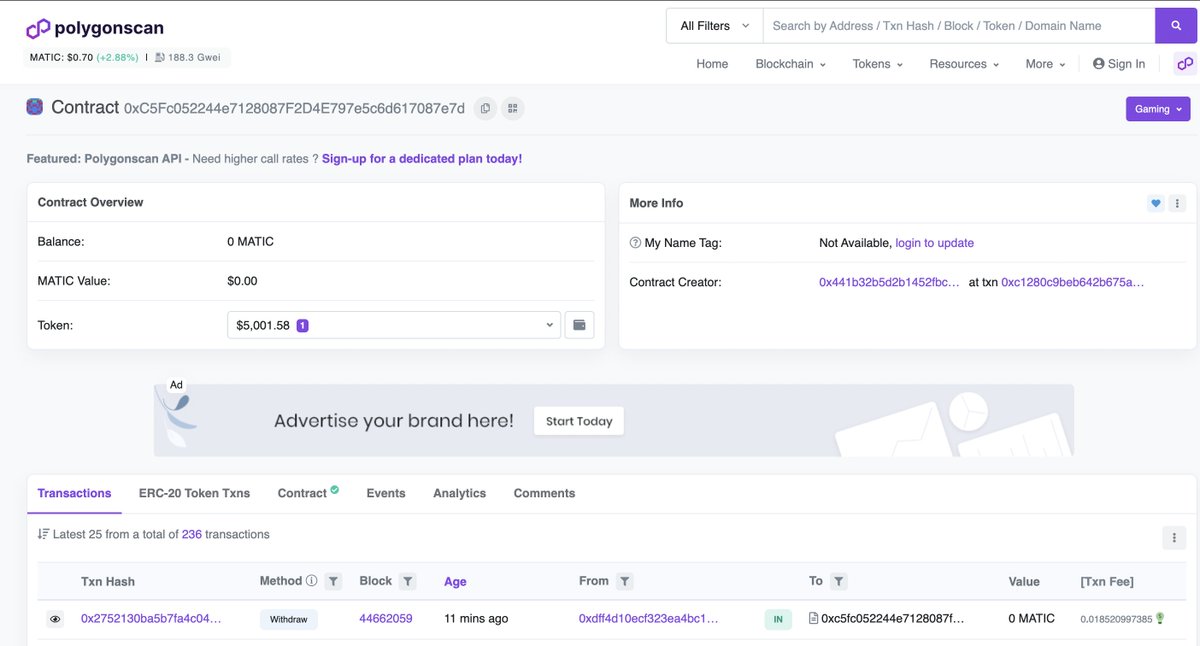Screen dimensions: 1200x646
Task: Expand the Blockchain menu
Action: (790, 64)
